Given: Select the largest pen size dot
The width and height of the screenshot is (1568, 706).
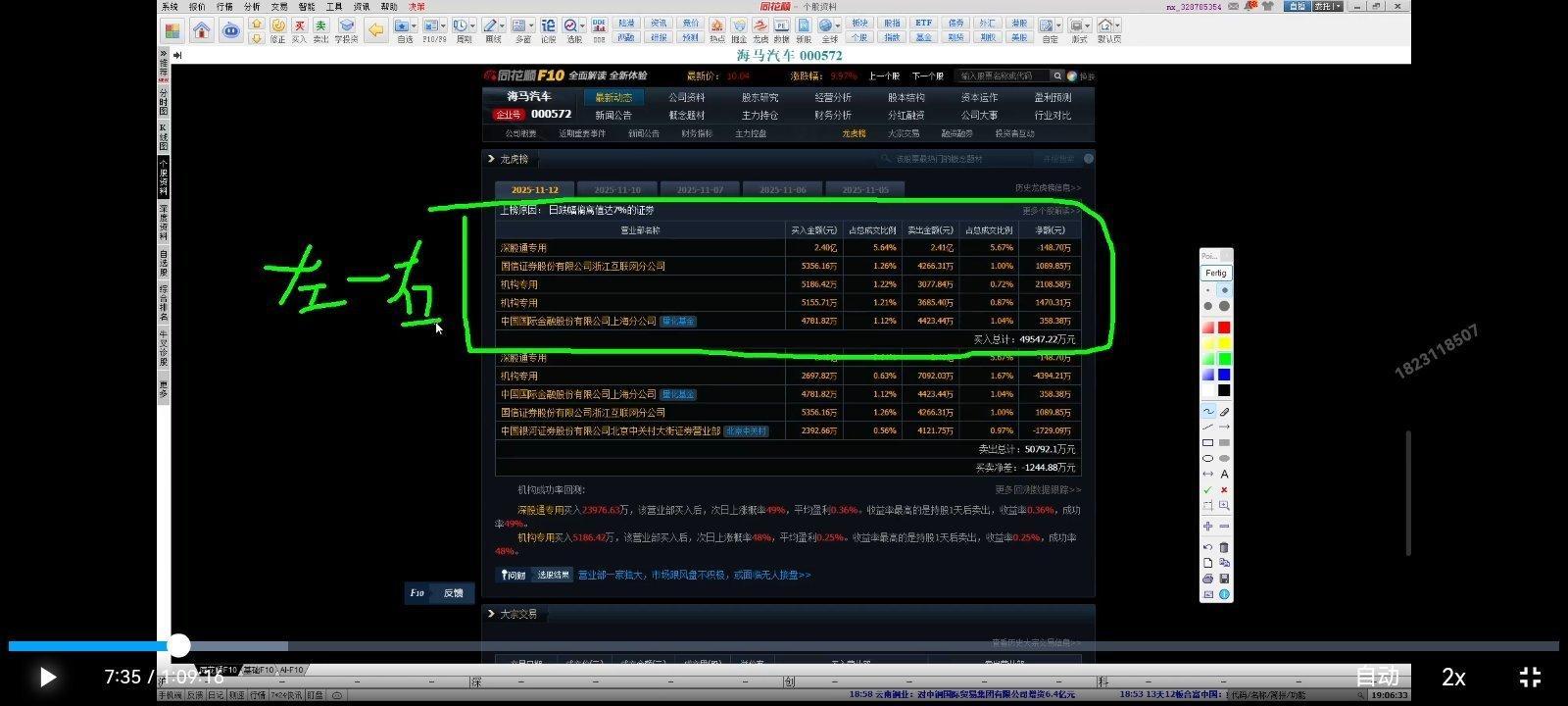Looking at the screenshot, I should coord(1224,306).
